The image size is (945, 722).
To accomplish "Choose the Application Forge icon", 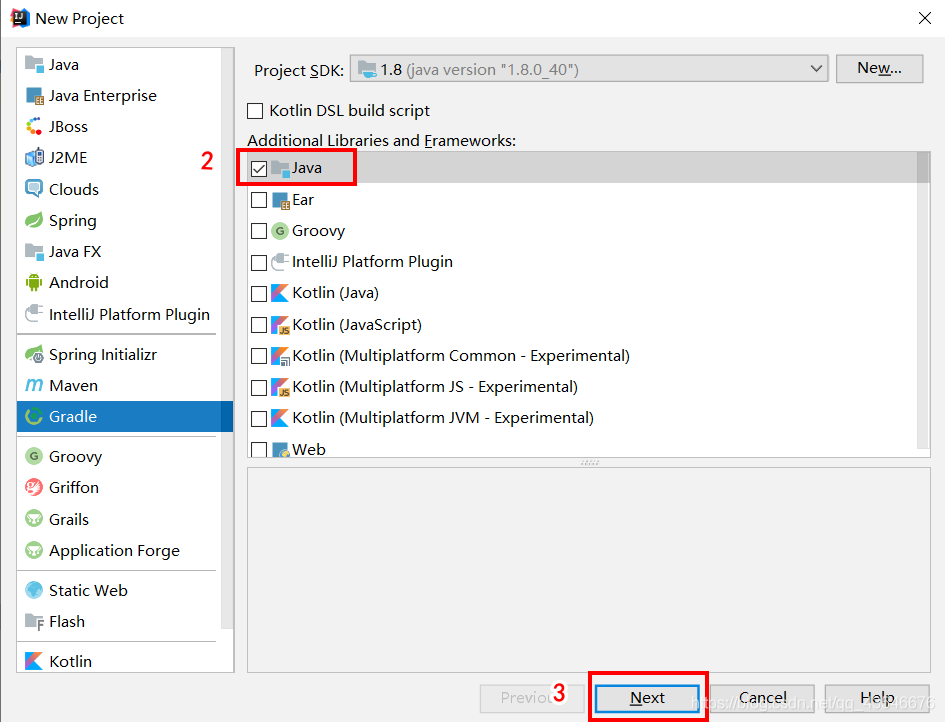I will tap(34, 550).
